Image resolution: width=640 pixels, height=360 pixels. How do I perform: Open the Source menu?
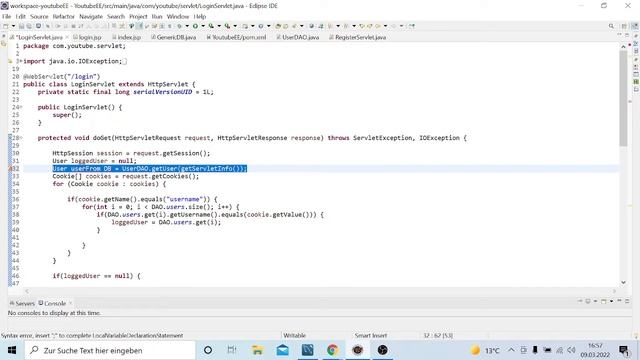click(x=39, y=16)
